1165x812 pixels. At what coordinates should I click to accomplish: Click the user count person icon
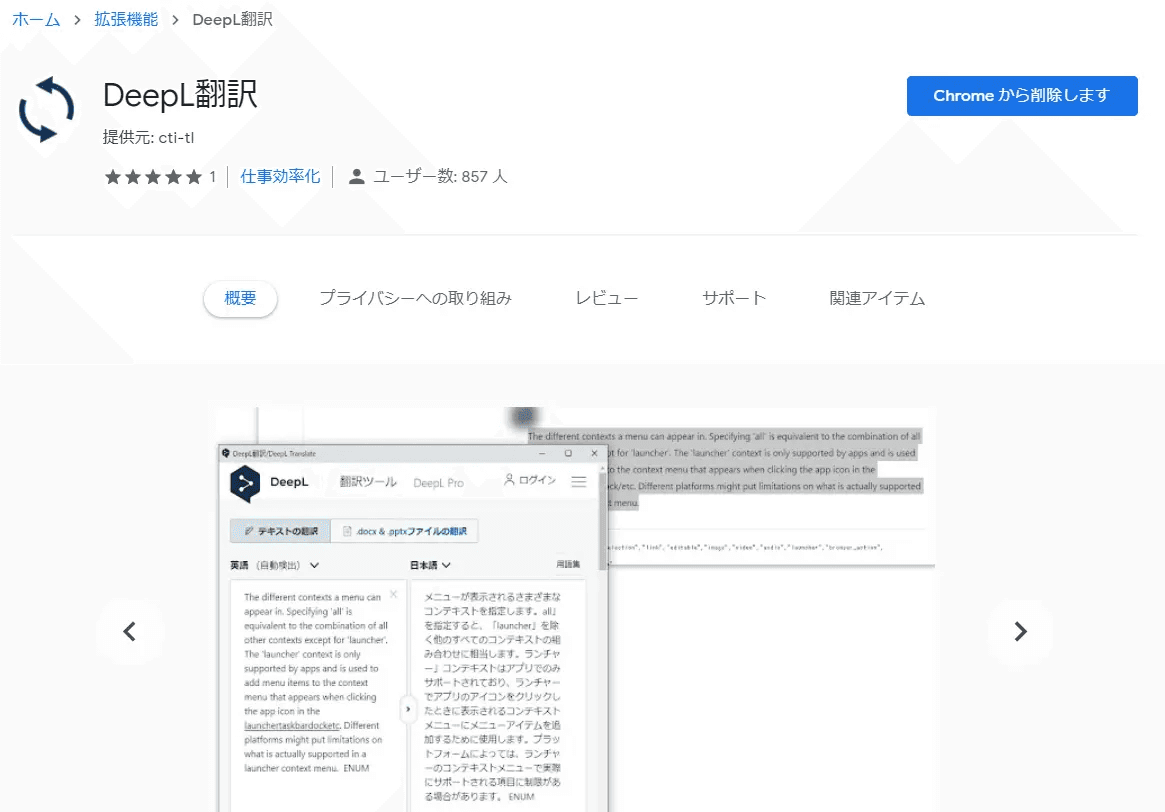coord(357,177)
